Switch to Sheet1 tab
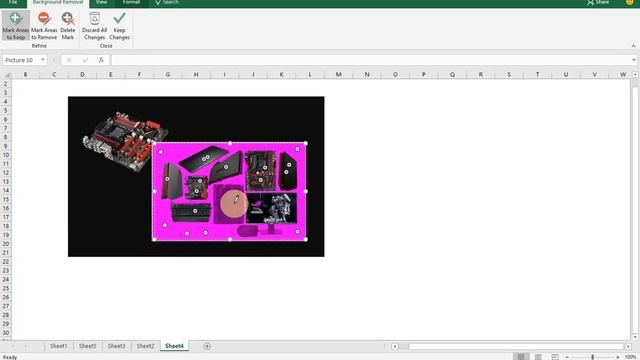The image size is (640, 360). [x=58, y=346]
